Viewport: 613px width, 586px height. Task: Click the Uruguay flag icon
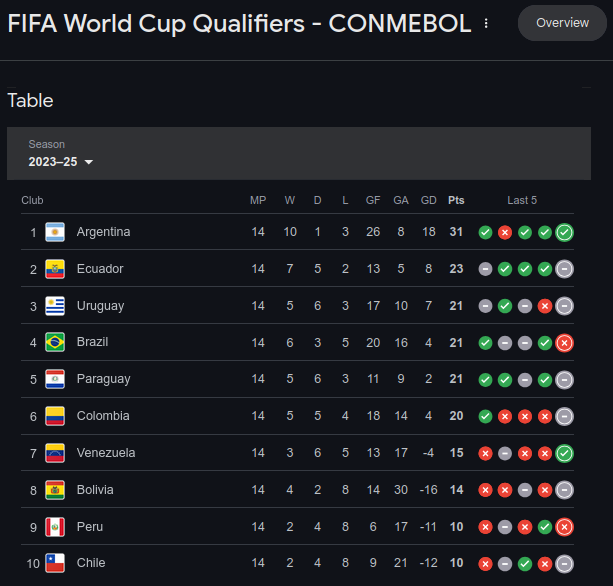pyautogui.click(x=55, y=306)
